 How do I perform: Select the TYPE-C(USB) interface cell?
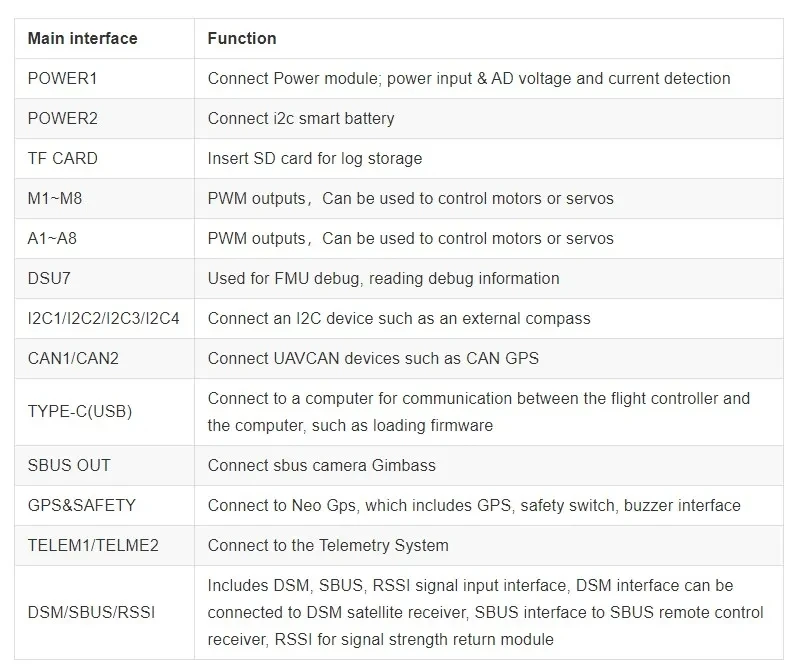click(x=80, y=412)
